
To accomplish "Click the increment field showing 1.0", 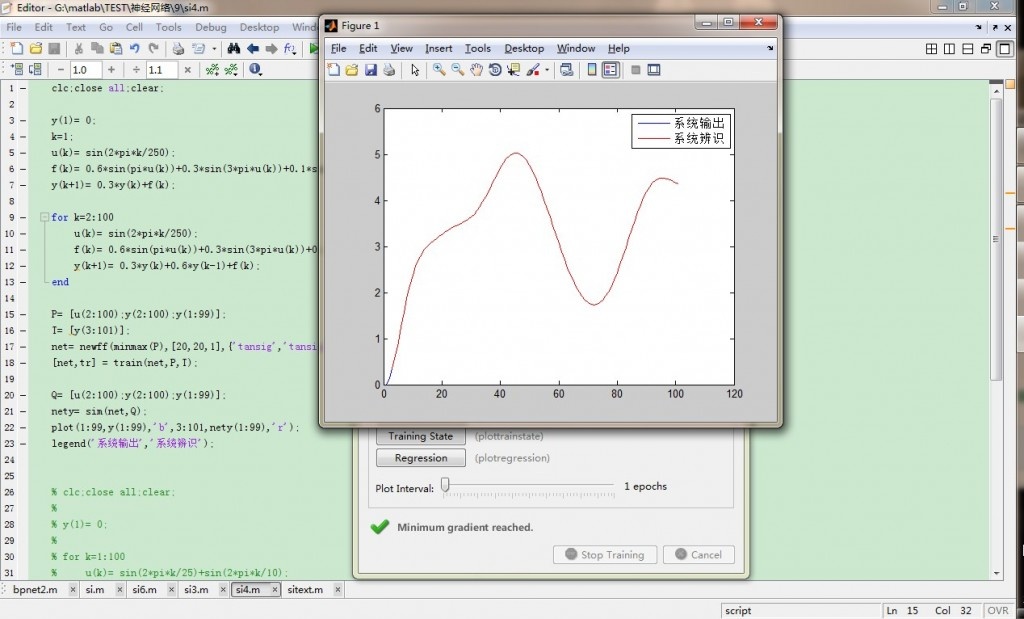I will tap(86, 69).
